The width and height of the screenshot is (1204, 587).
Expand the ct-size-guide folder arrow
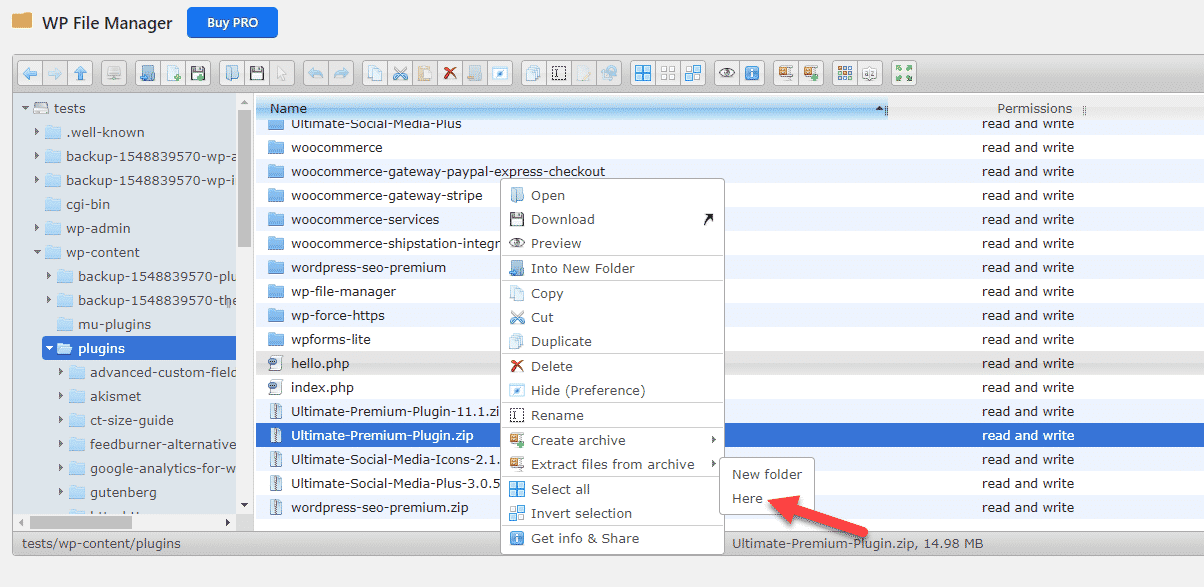[x=60, y=420]
